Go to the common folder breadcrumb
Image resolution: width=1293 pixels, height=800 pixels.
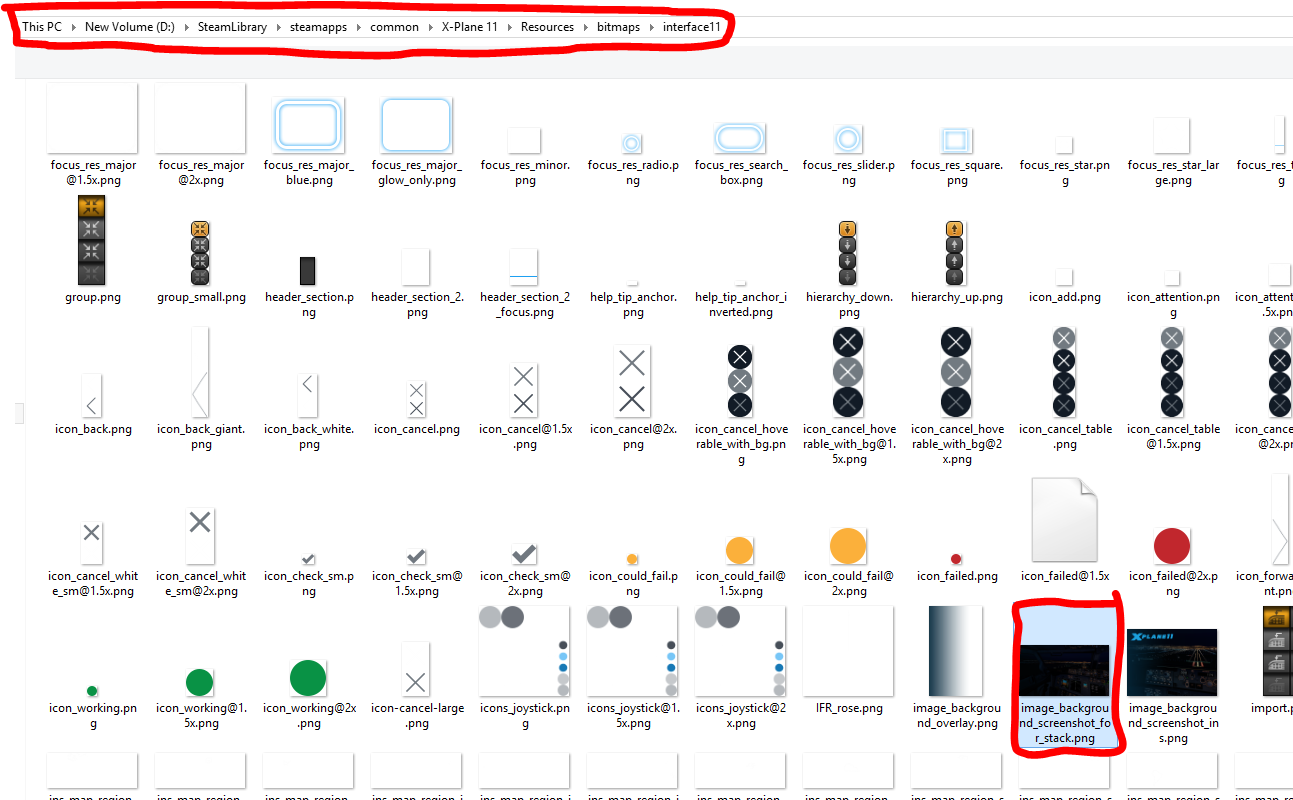395,27
